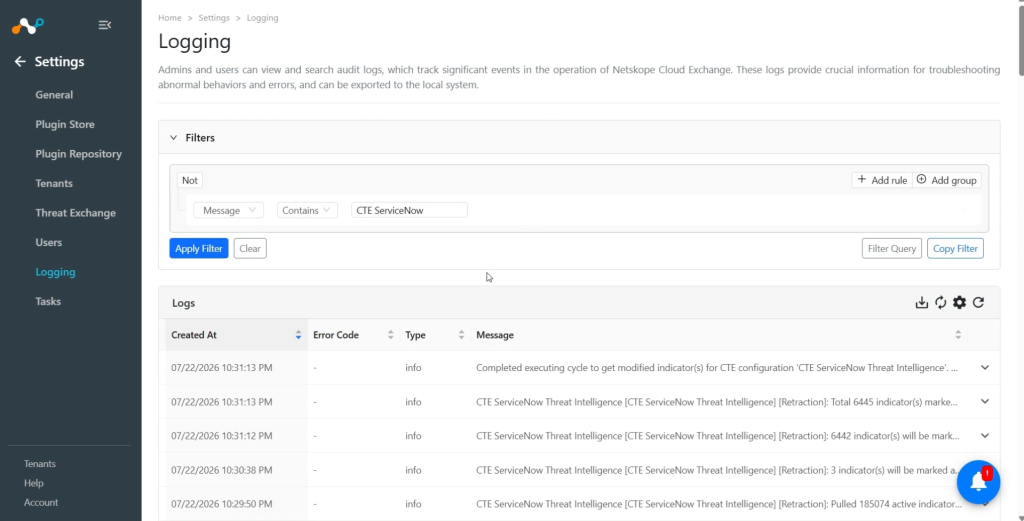Click the Netskope logo icon
This screenshot has width=1024, height=521.
pyautogui.click(x=27, y=25)
